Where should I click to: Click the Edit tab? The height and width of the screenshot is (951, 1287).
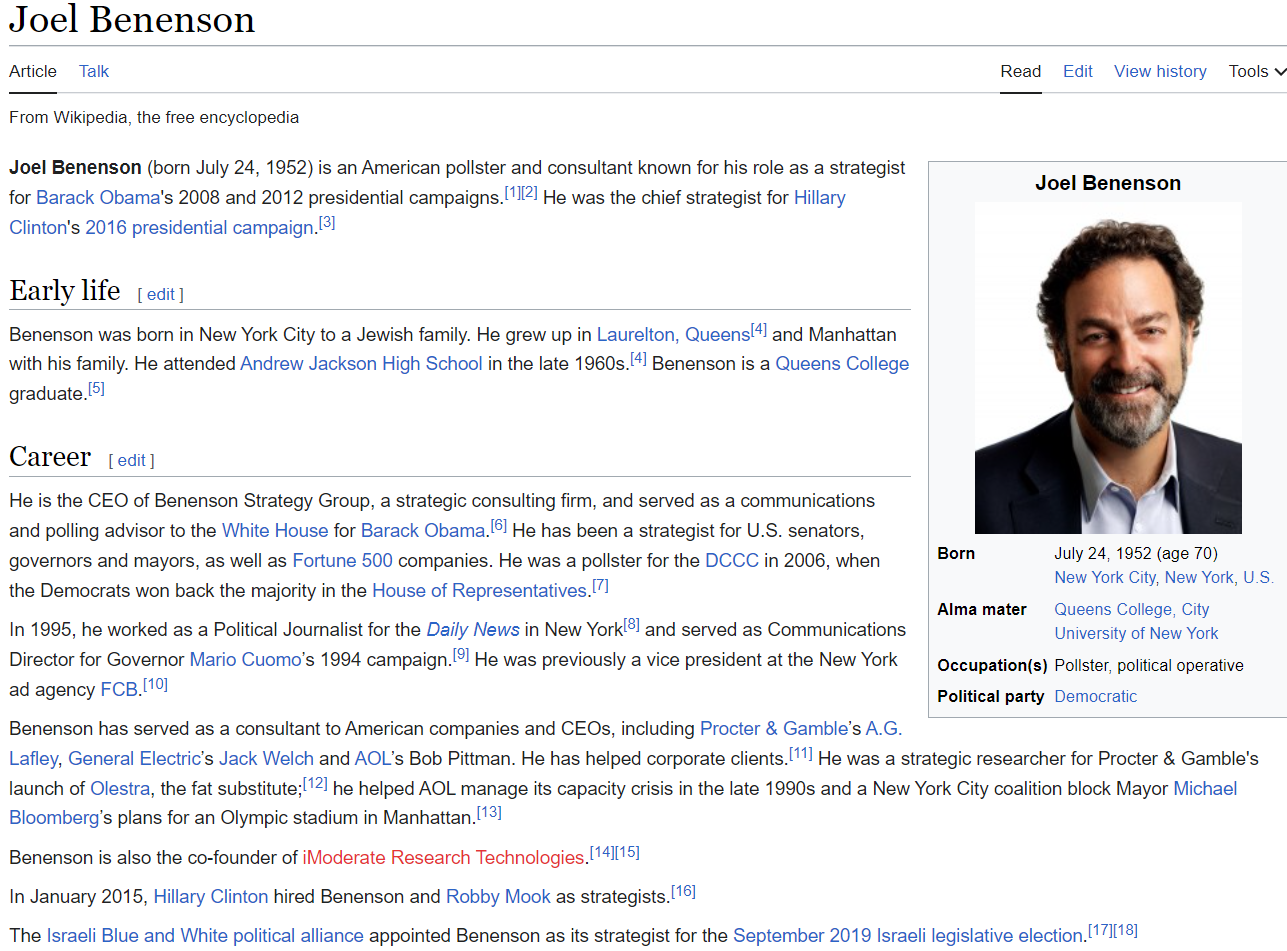pos(1078,71)
